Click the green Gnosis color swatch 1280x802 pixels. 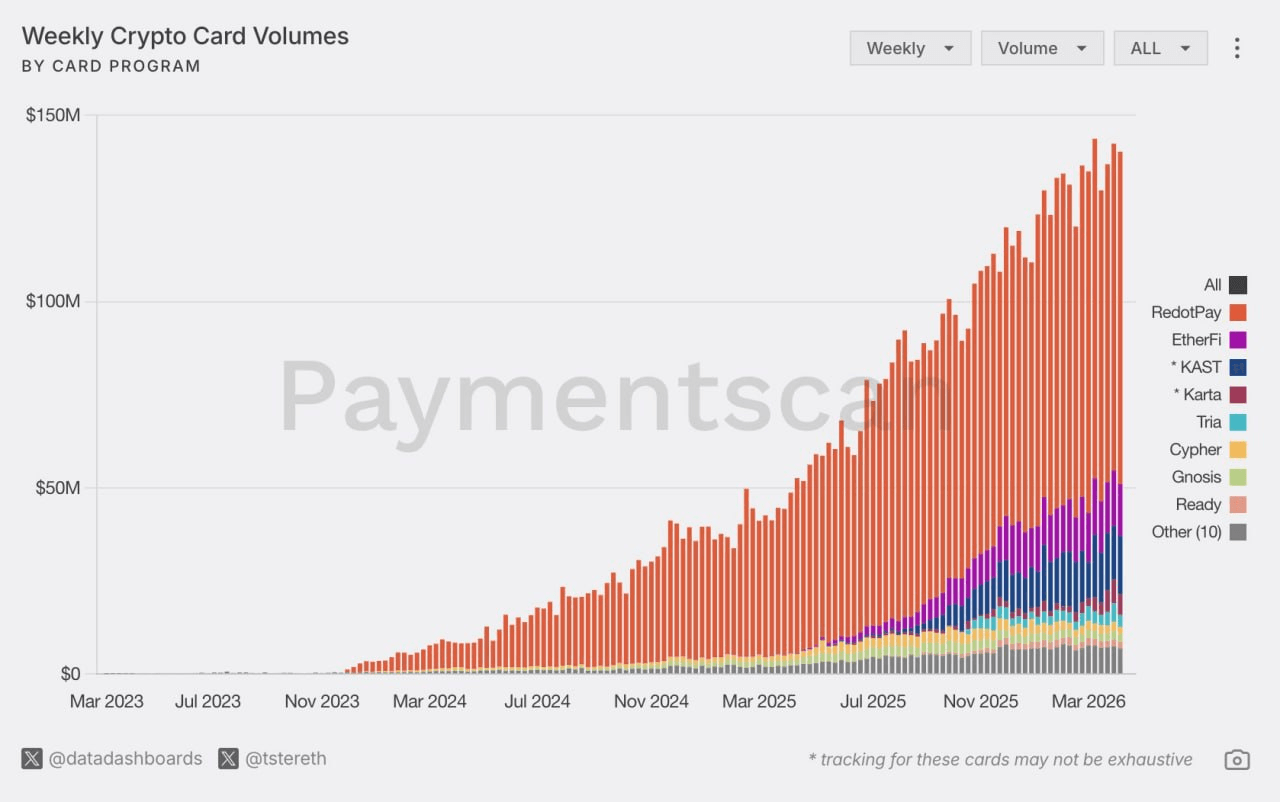click(1238, 477)
